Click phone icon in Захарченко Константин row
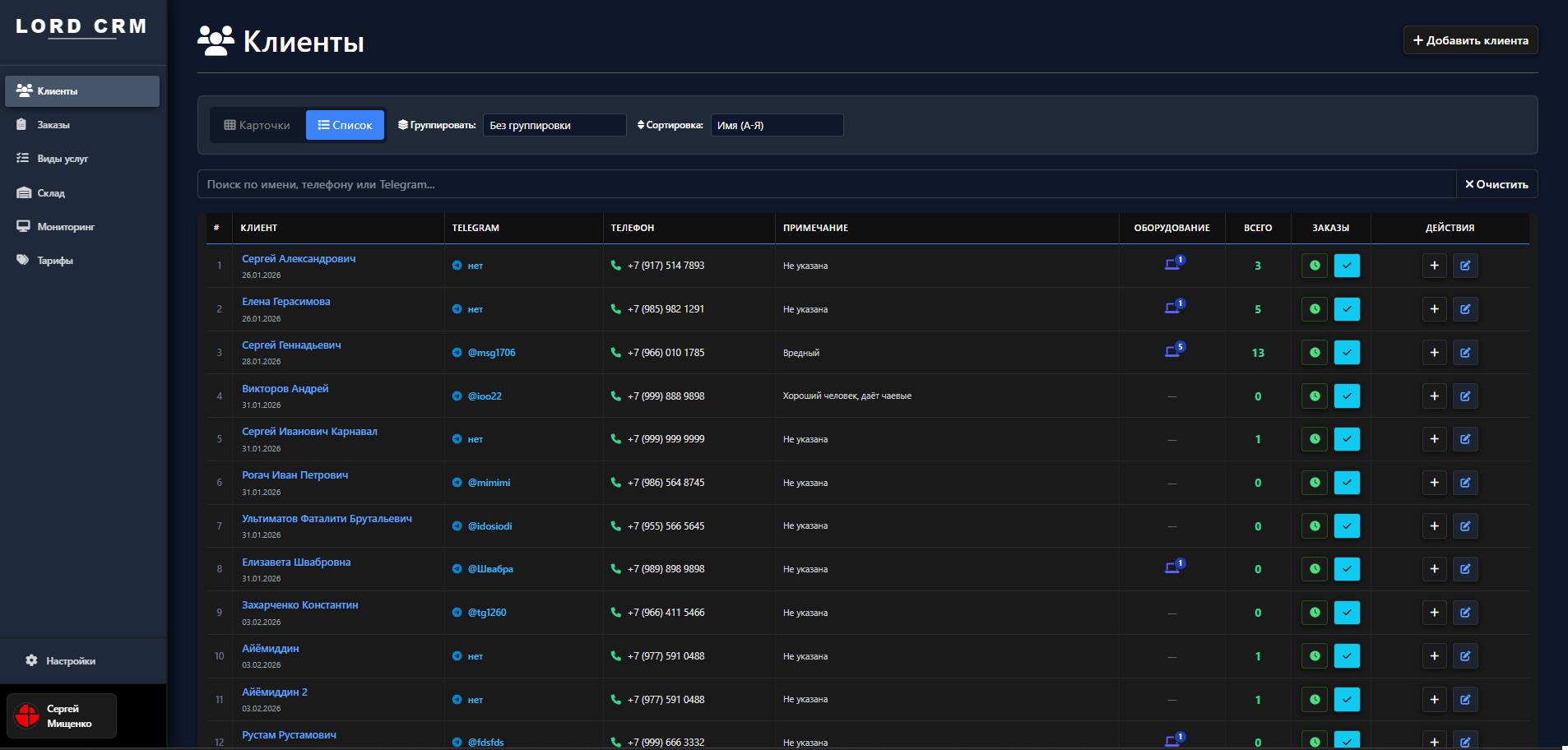This screenshot has width=1568, height=750. (616, 613)
